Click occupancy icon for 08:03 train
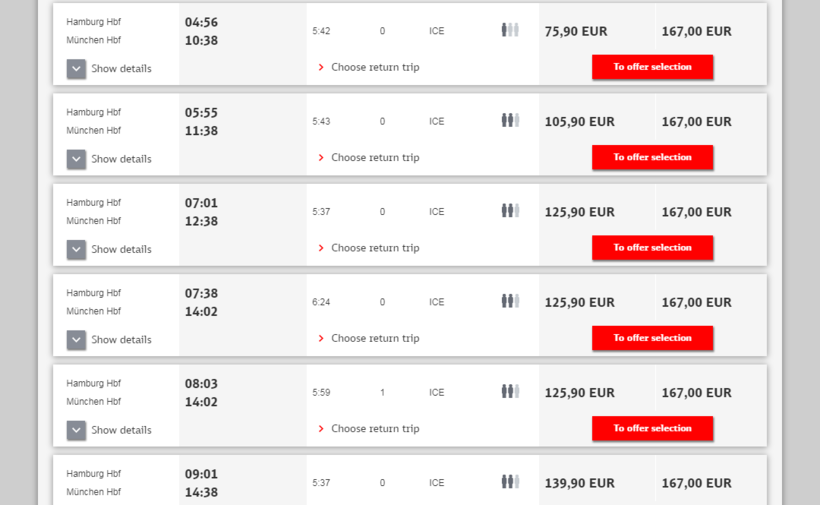This screenshot has width=820, height=505. (510, 391)
